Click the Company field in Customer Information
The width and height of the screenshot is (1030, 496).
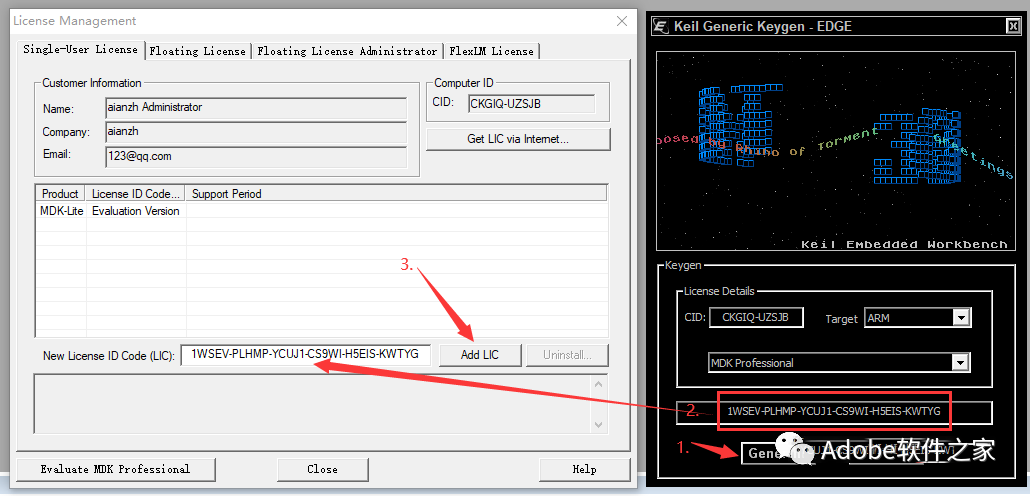click(x=256, y=132)
